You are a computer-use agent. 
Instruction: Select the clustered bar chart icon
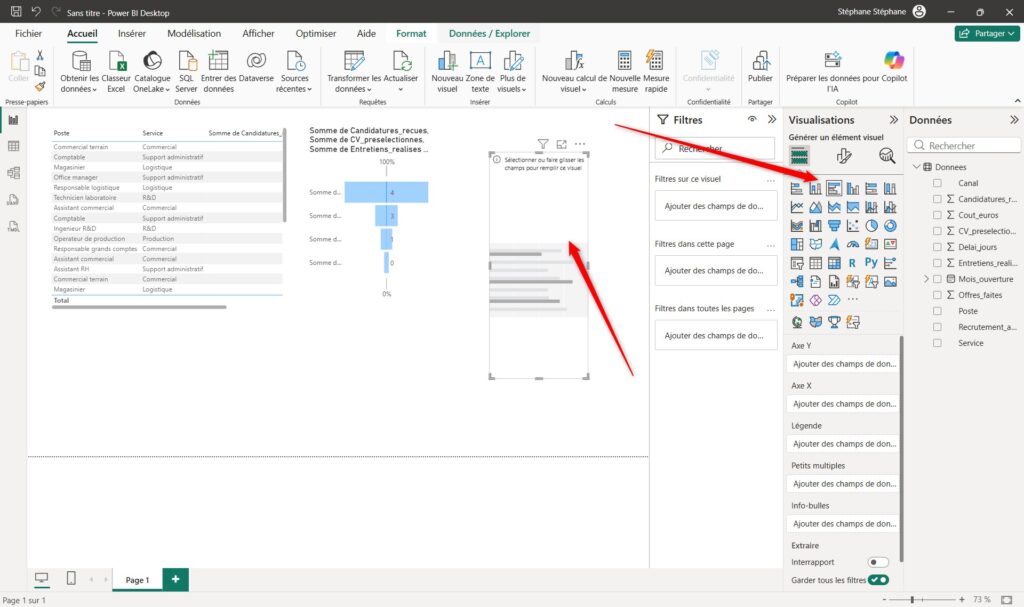[x=834, y=188]
